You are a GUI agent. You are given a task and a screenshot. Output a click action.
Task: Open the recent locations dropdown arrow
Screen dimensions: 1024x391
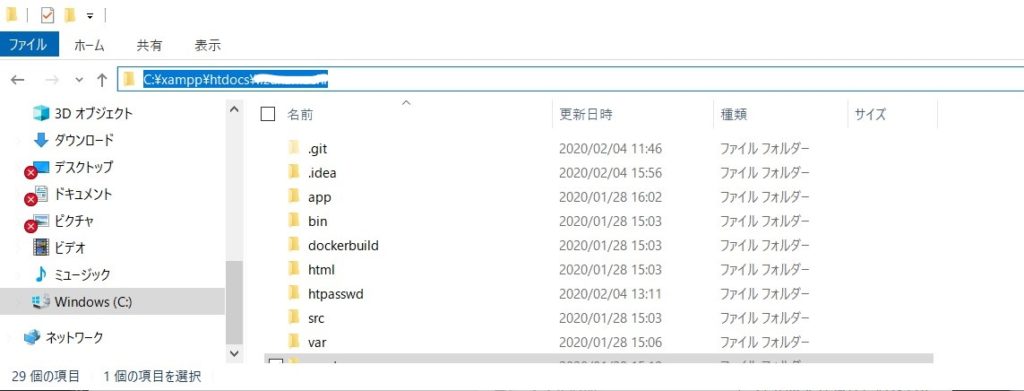click(x=79, y=80)
